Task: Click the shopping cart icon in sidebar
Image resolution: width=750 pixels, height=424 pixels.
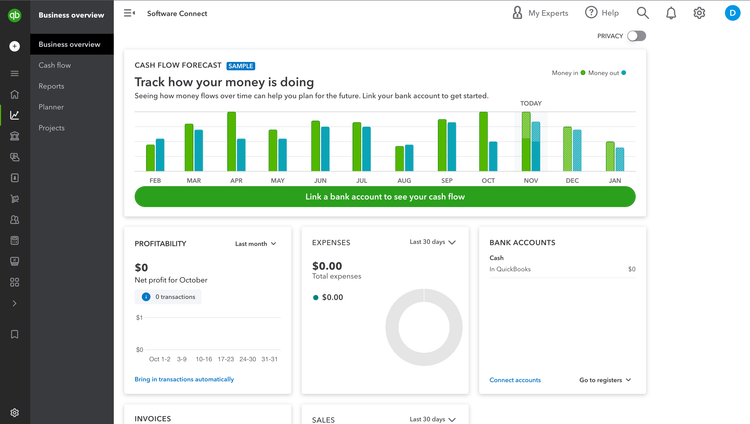Action: pyautogui.click(x=15, y=199)
